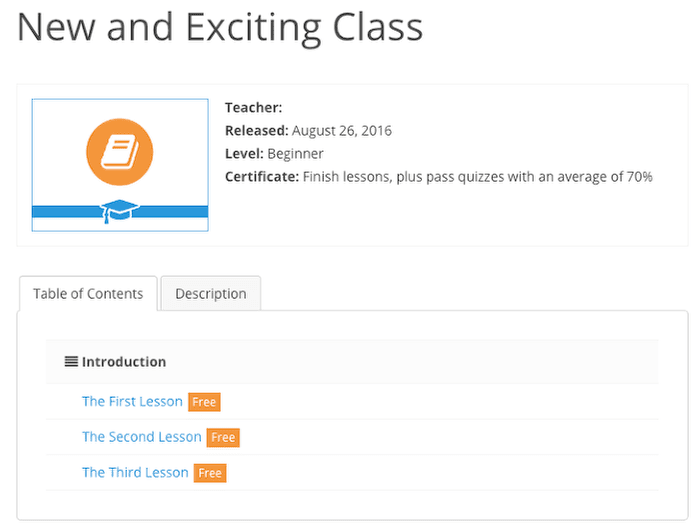The image size is (700, 530).
Task: Click the Free badge beside First Lesson
Action: tap(204, 402)
